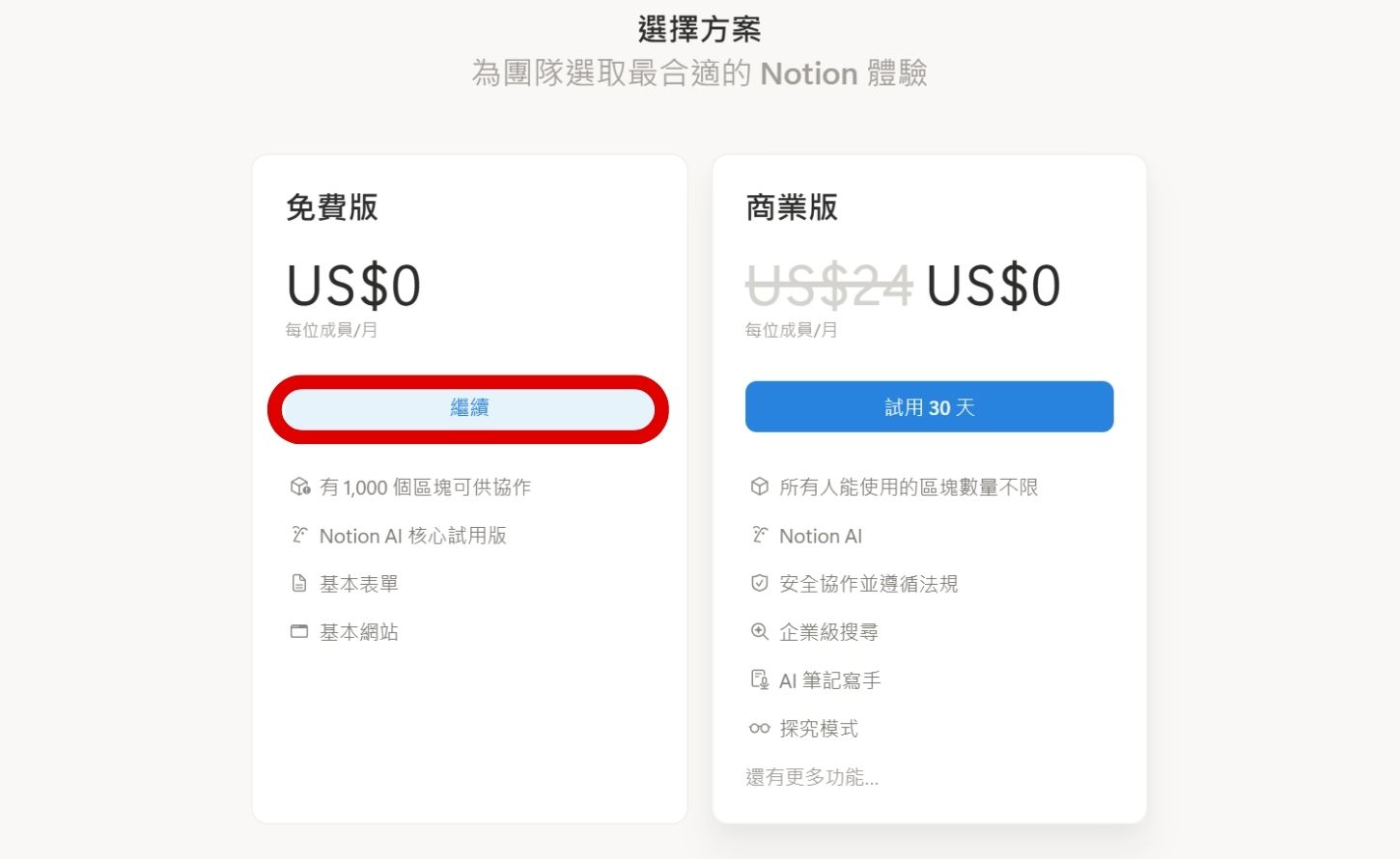Click the AI 筆記寫手 microphone-document icon
Image resolution: width=1400 pixels, height=859 pixels.
[x=759, y=679]
